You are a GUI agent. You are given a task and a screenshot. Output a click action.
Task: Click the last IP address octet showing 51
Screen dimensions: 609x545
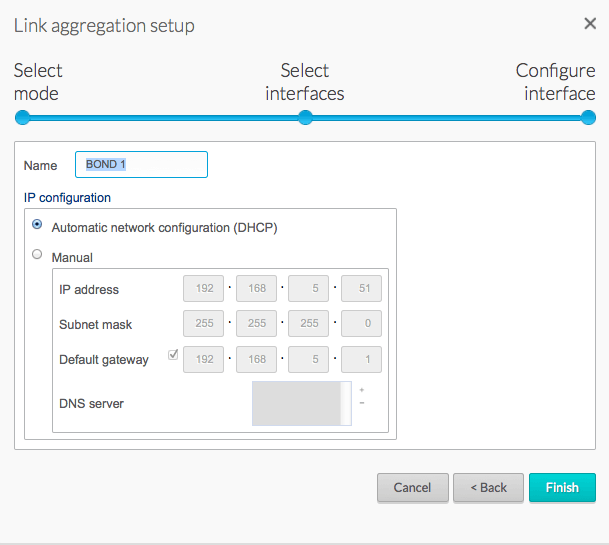pos(361,289)
